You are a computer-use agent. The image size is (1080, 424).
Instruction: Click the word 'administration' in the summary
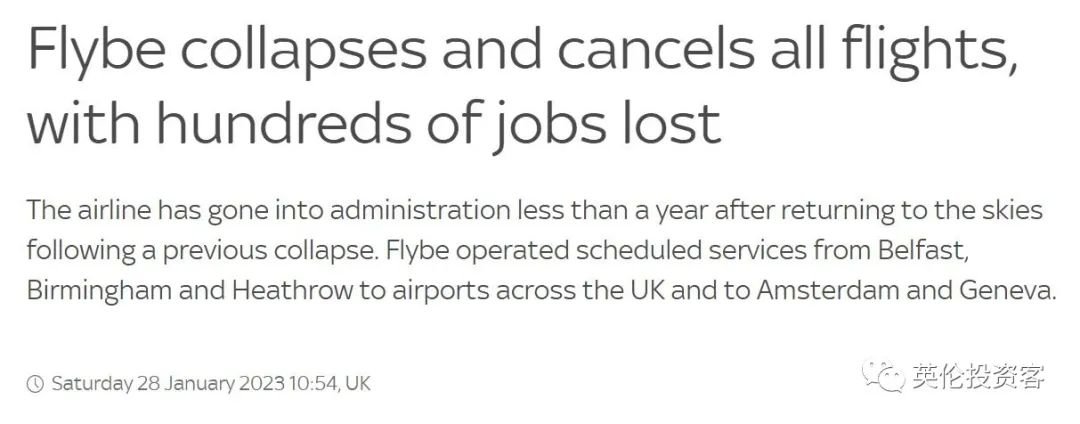click(422, 209)
